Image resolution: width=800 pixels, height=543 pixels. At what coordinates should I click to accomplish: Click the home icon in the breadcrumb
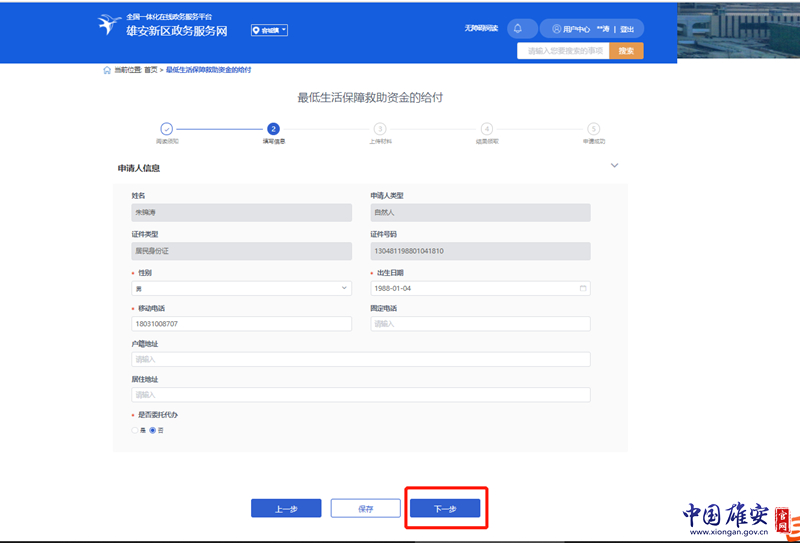107,70
